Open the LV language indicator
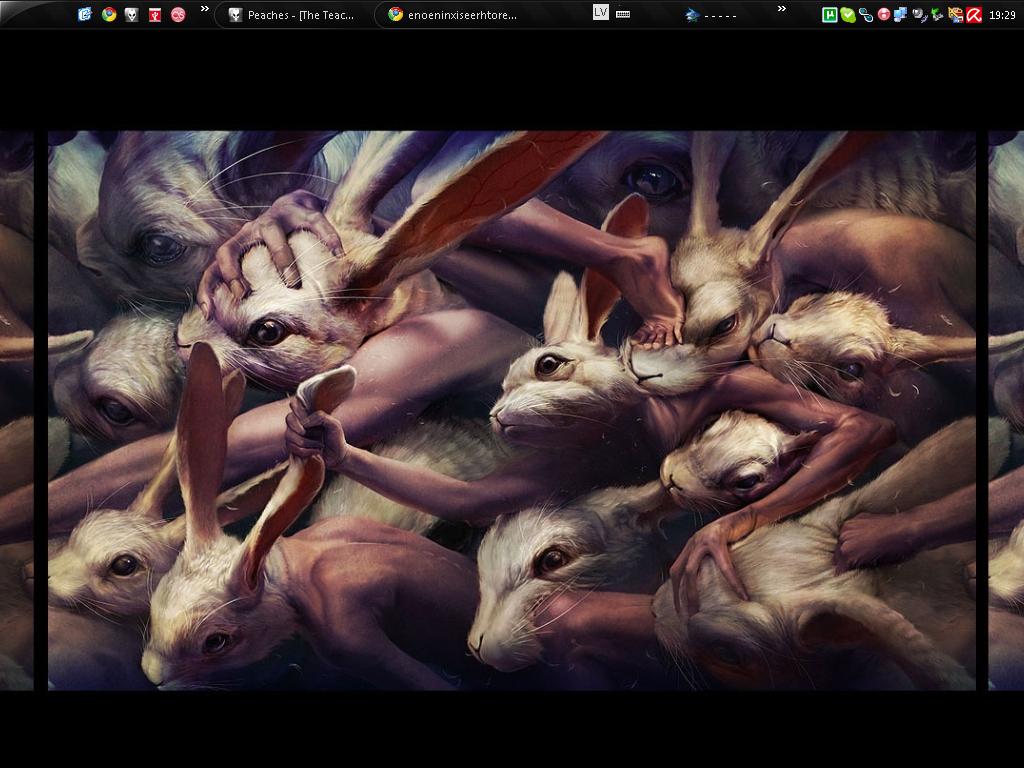 tap(601, 12)
